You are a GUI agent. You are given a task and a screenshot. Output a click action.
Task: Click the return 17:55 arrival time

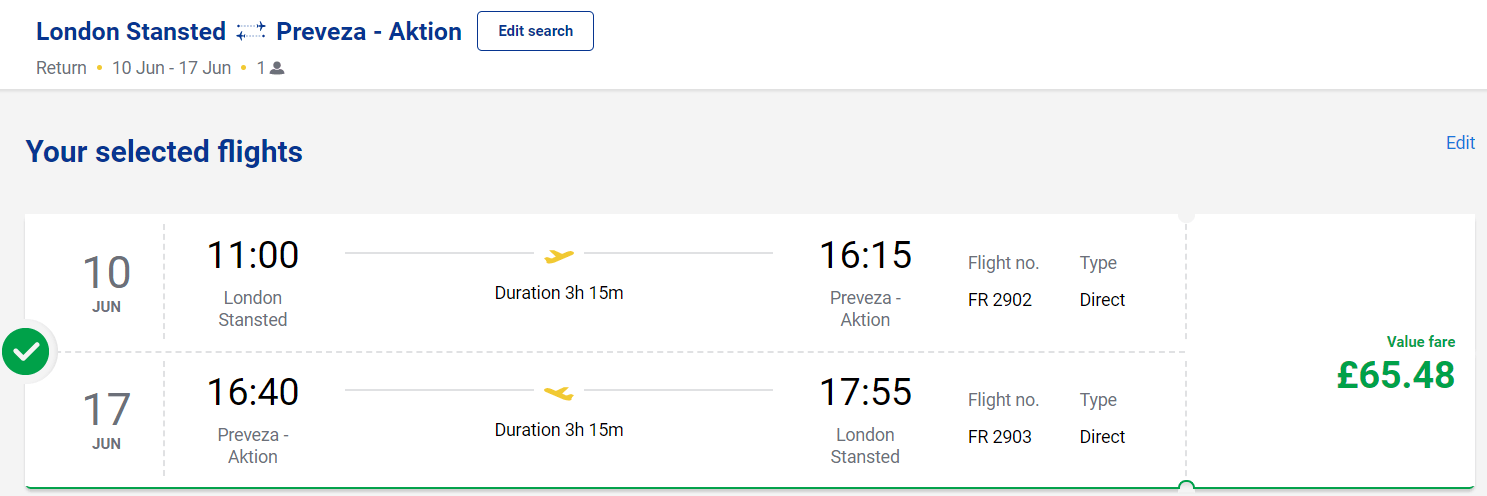click(x=865, y=391)
